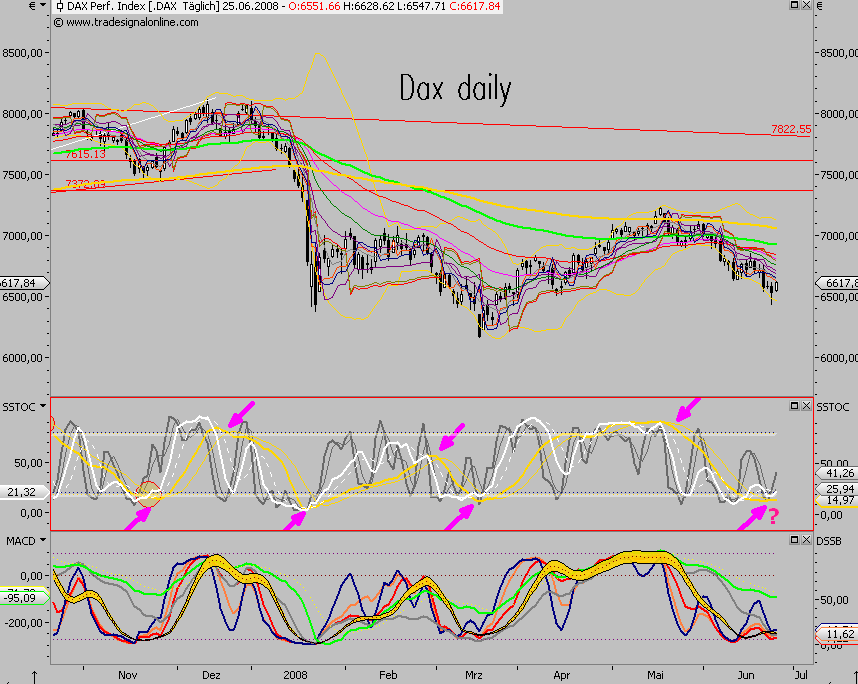Viewport: 858px width, 684px height.
Task: Click the Jul label on time axis
Action: tap(801, 675)
